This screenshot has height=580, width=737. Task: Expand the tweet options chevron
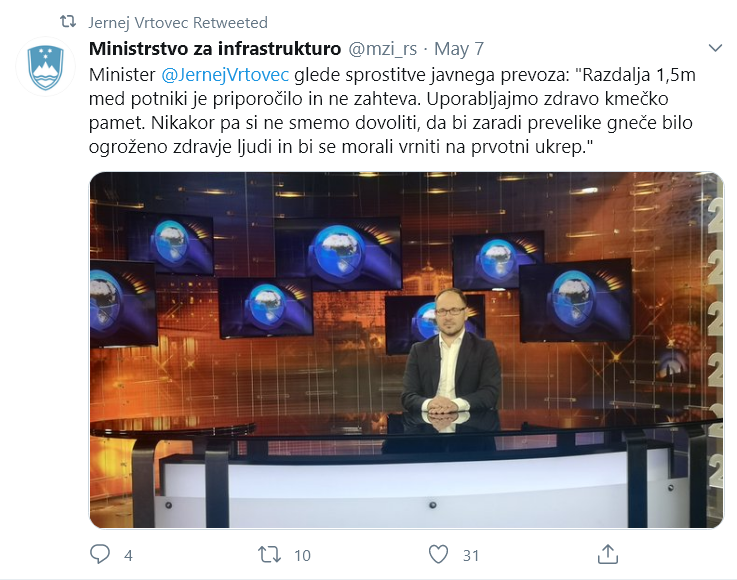pos(715,48)
